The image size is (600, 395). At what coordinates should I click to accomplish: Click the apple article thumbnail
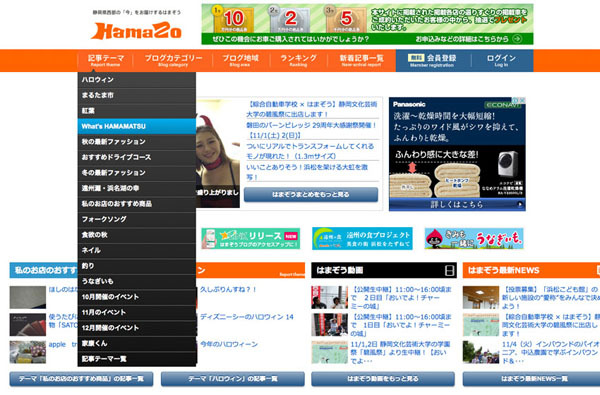(x=28, y=352)
